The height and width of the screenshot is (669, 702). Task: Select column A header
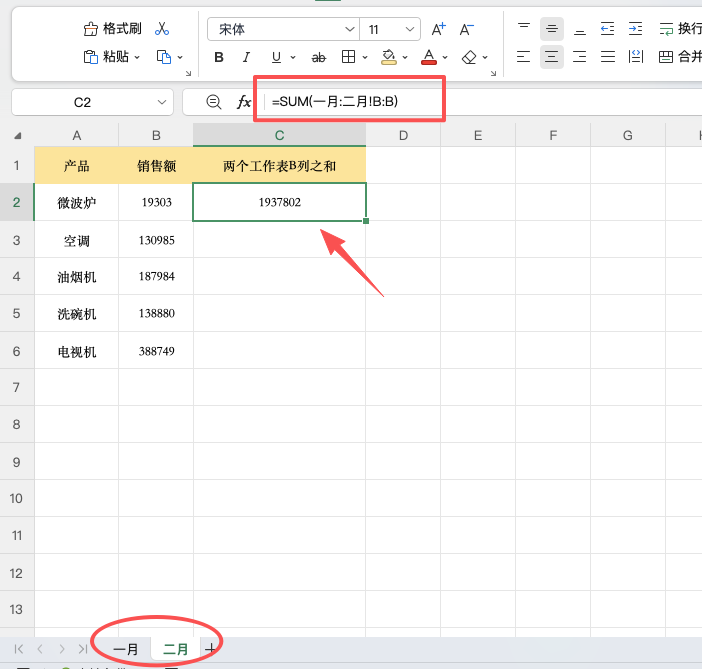coord(77,135)
